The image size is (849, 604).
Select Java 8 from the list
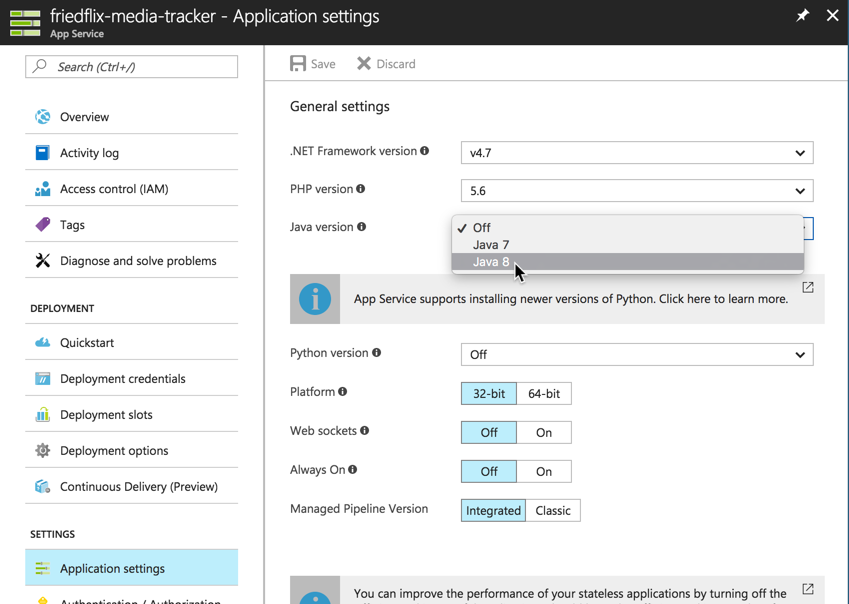click(x=491, y=262)
